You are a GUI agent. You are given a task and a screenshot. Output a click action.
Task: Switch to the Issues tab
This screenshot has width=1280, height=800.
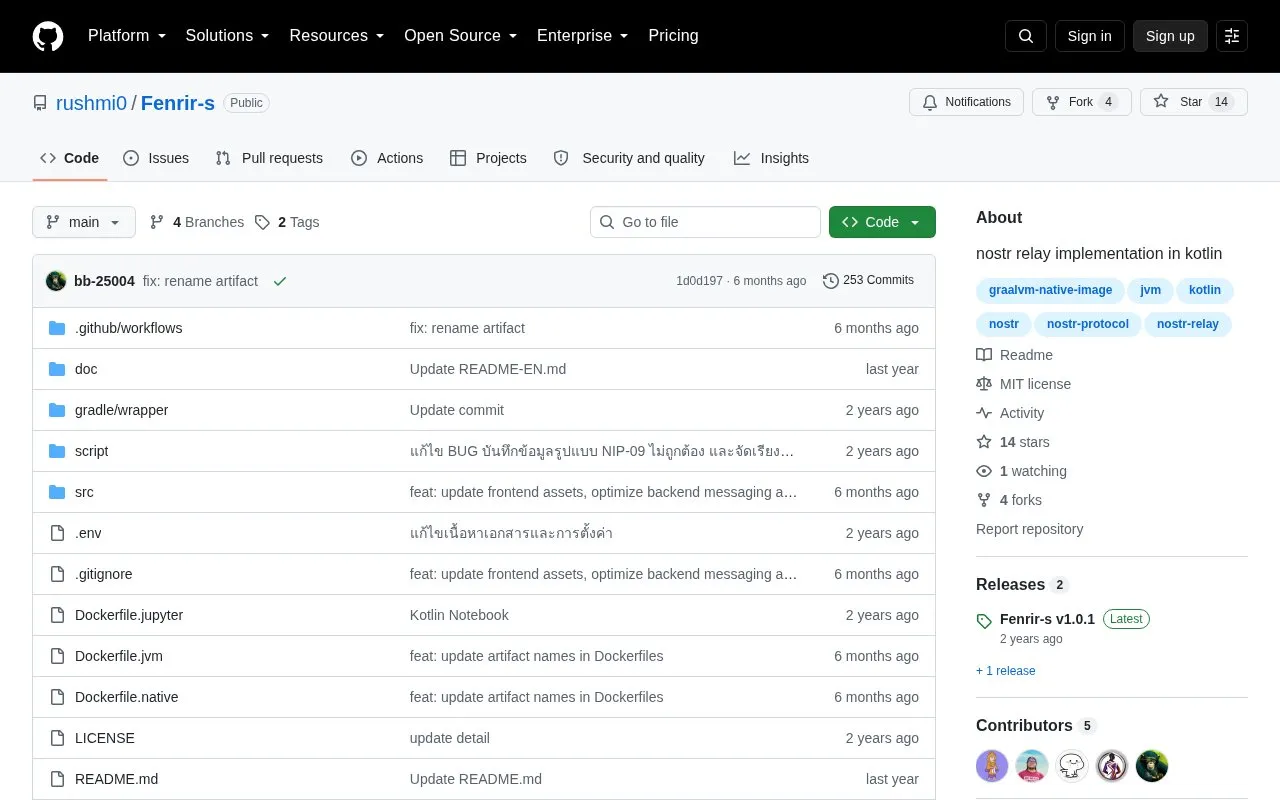(x=156, y=158)
